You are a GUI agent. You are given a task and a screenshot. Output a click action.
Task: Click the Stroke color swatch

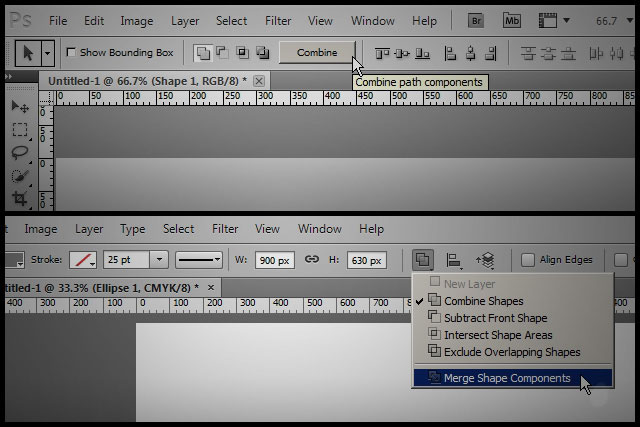(85, 260)
